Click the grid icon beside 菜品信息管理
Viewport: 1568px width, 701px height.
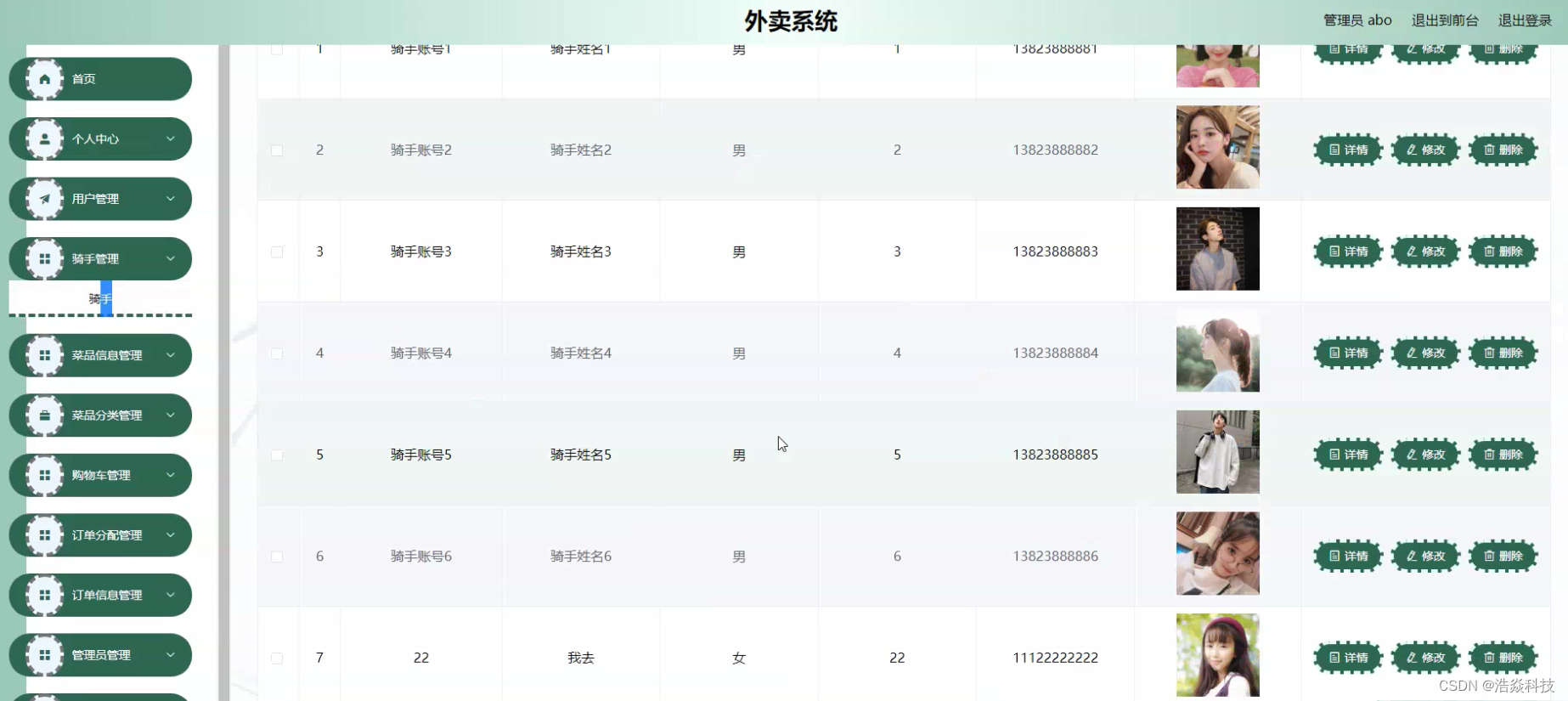tap(45, 355)
